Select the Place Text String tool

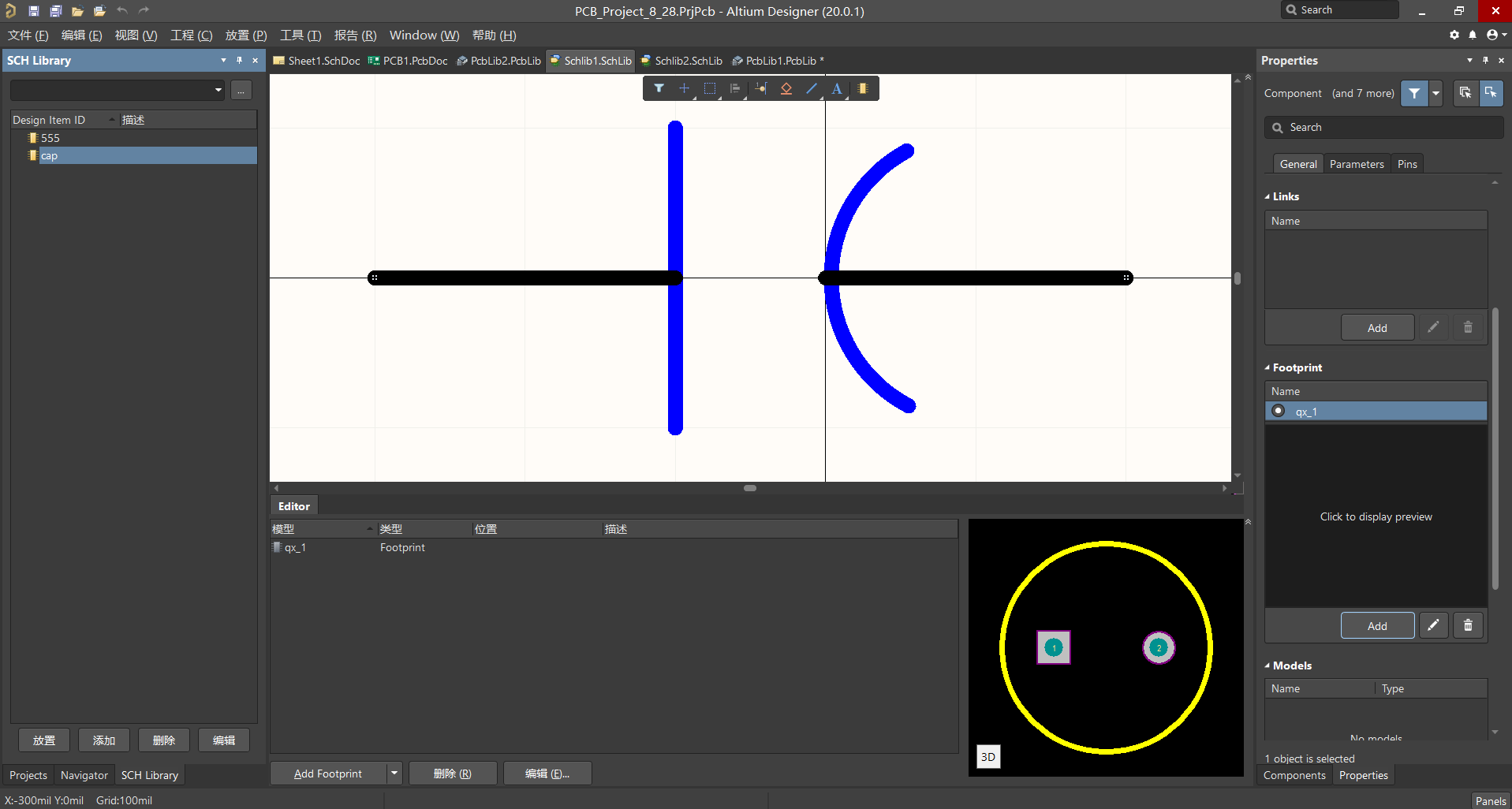837,88
